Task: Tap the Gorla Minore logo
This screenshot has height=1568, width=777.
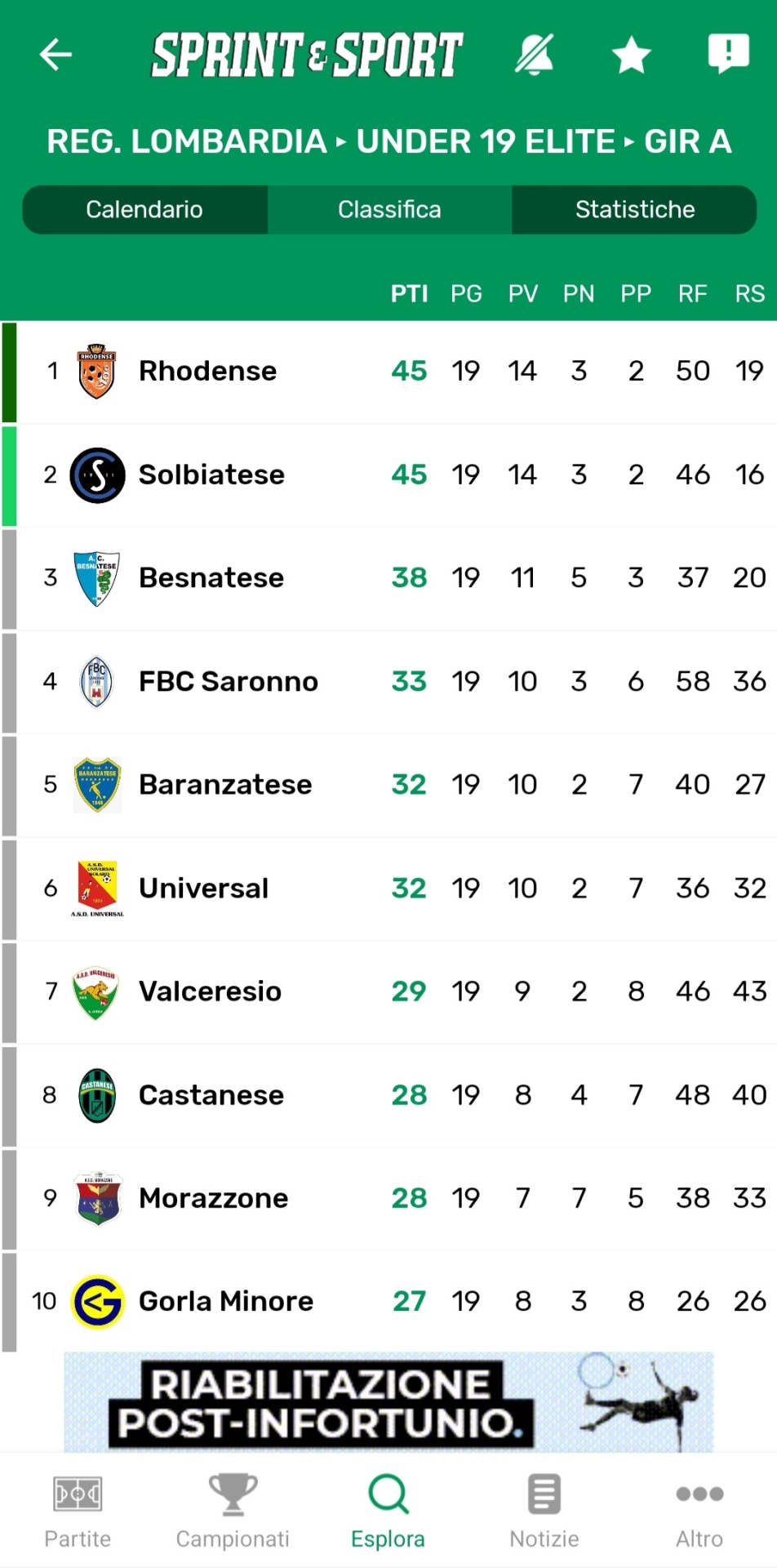Action: 97,1301
